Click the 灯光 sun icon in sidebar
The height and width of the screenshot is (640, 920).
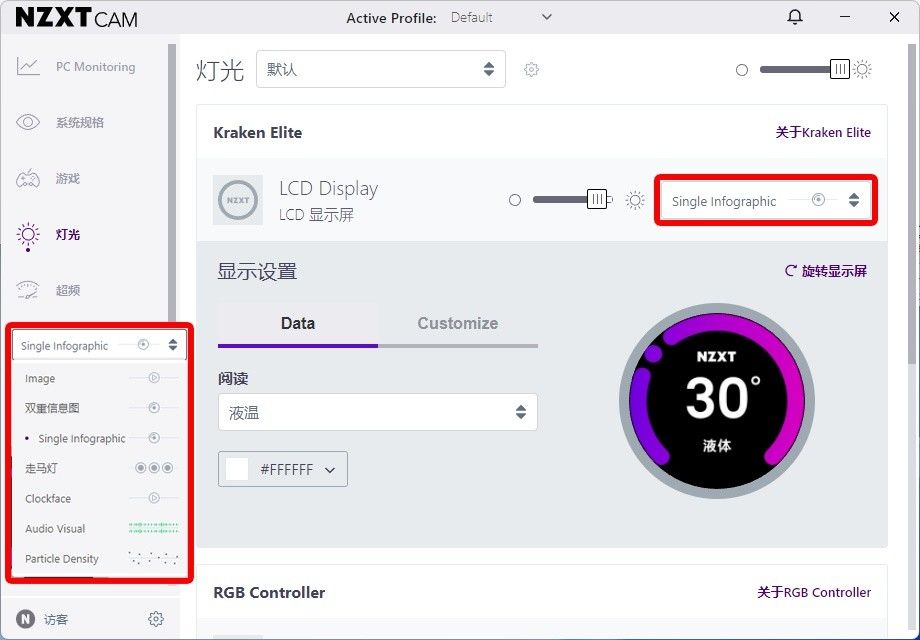tap(28, 235)
